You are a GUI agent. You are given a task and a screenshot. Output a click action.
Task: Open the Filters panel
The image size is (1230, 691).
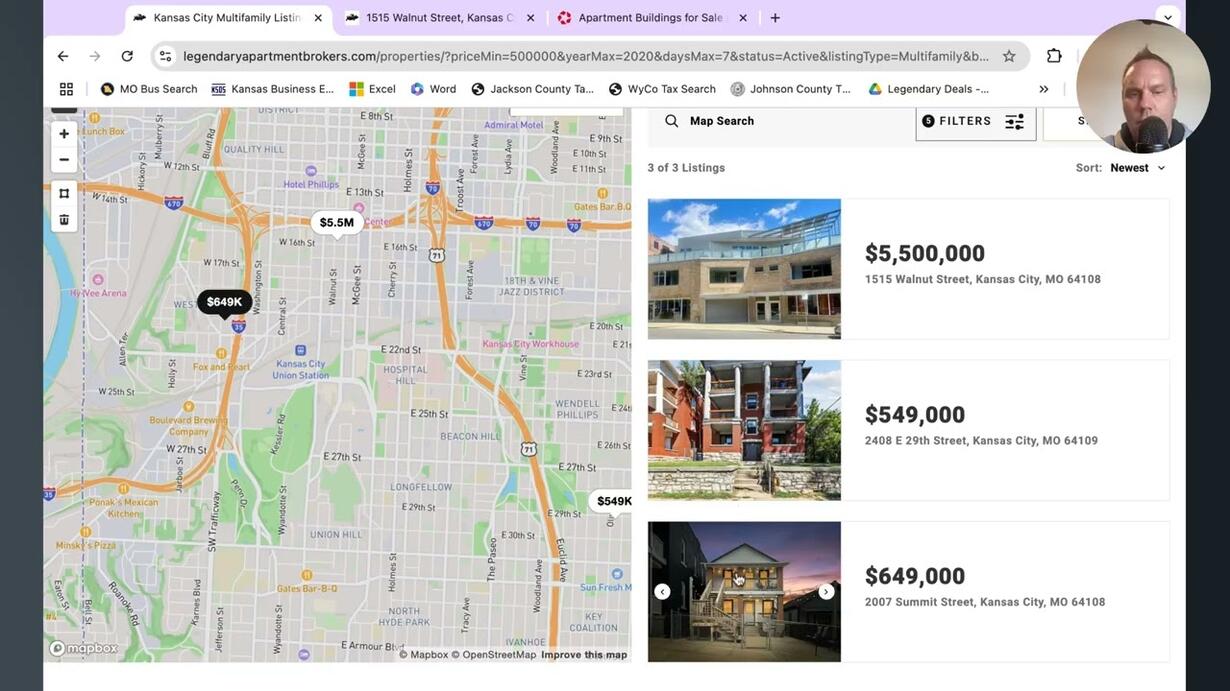[x=976, y=121]
